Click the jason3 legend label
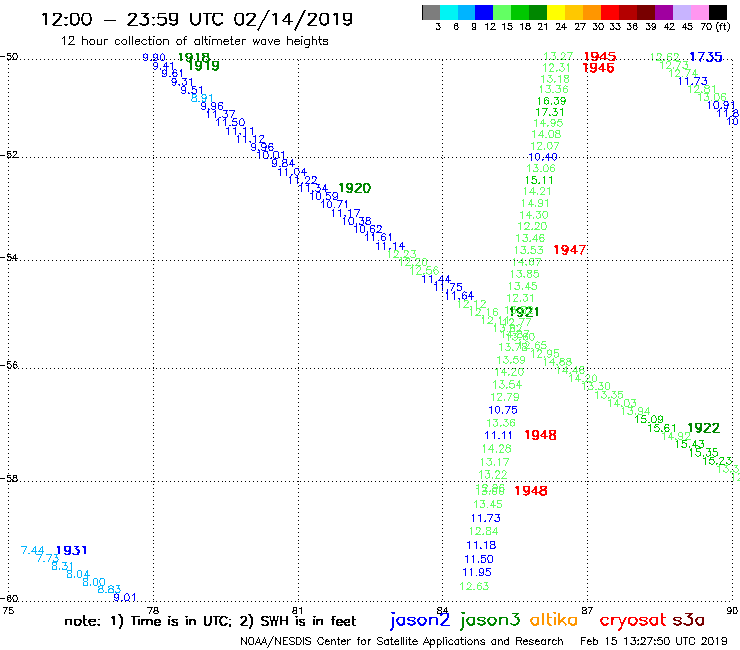Screen dimensions: 740x650 (490, 620)
